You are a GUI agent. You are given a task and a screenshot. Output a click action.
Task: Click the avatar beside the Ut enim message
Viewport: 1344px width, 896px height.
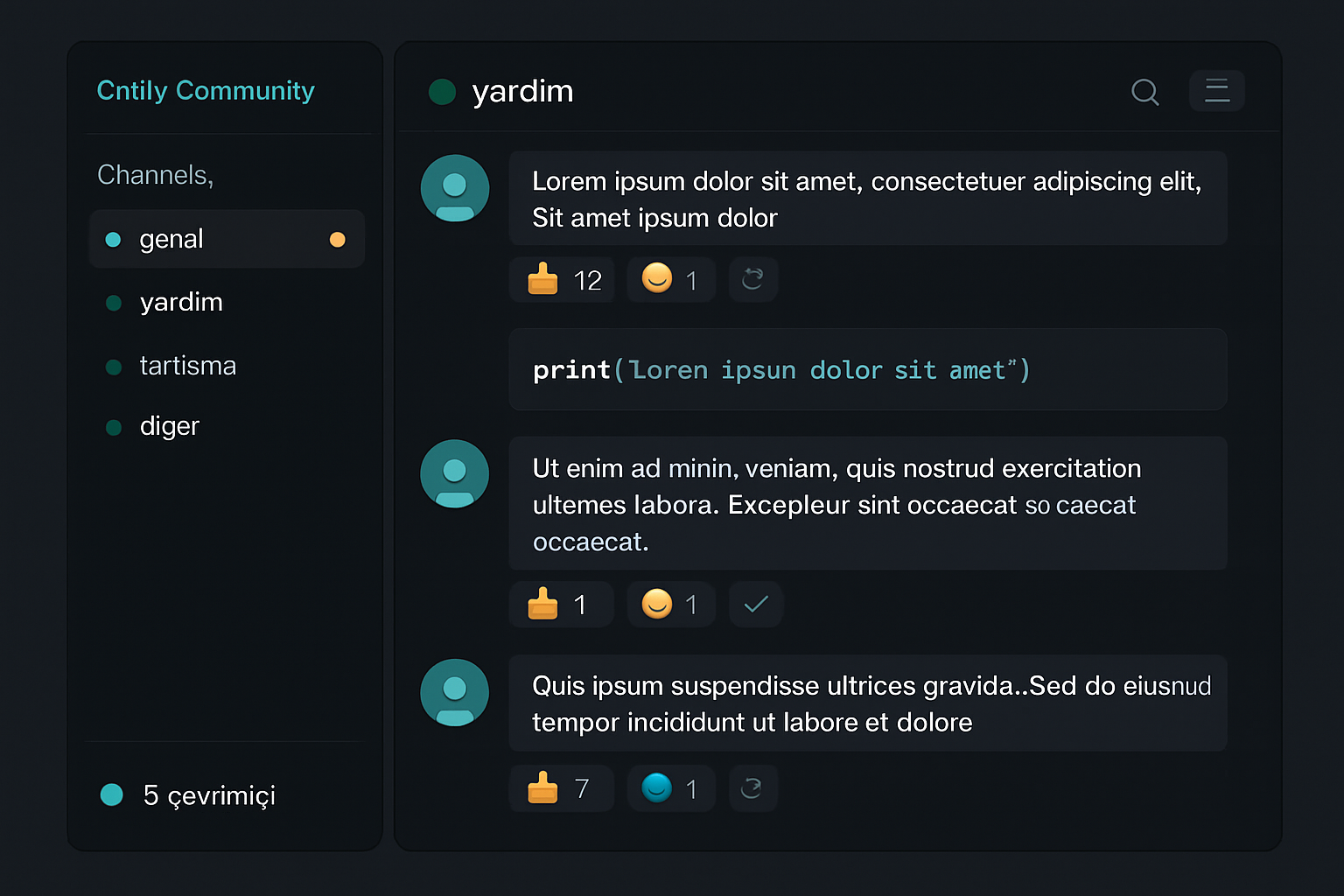[454, 473]
